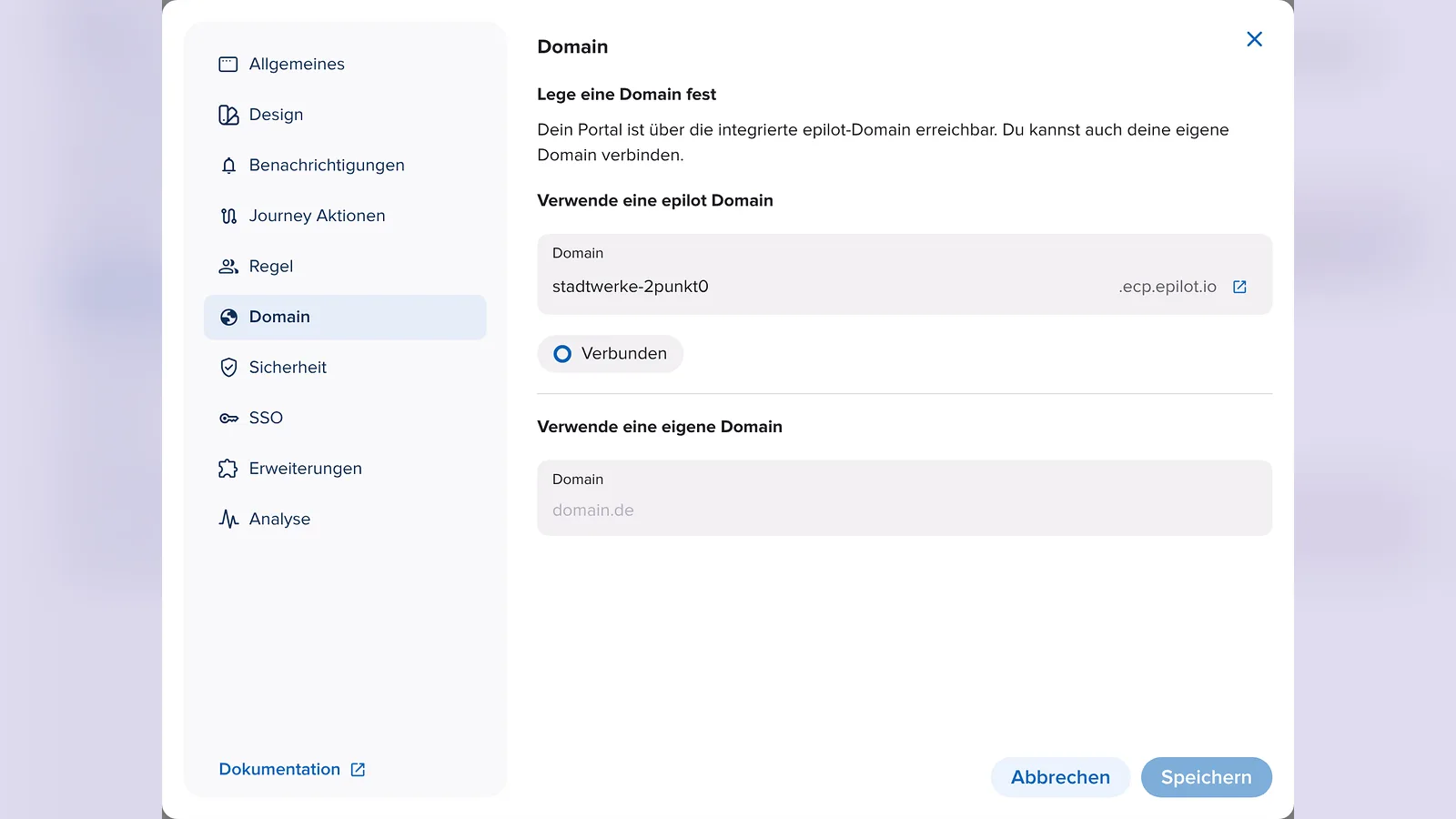Click the .ecp.epilot.io suffix text
This screenshot has width=1456, height=819.
(x=1168, y=287)
